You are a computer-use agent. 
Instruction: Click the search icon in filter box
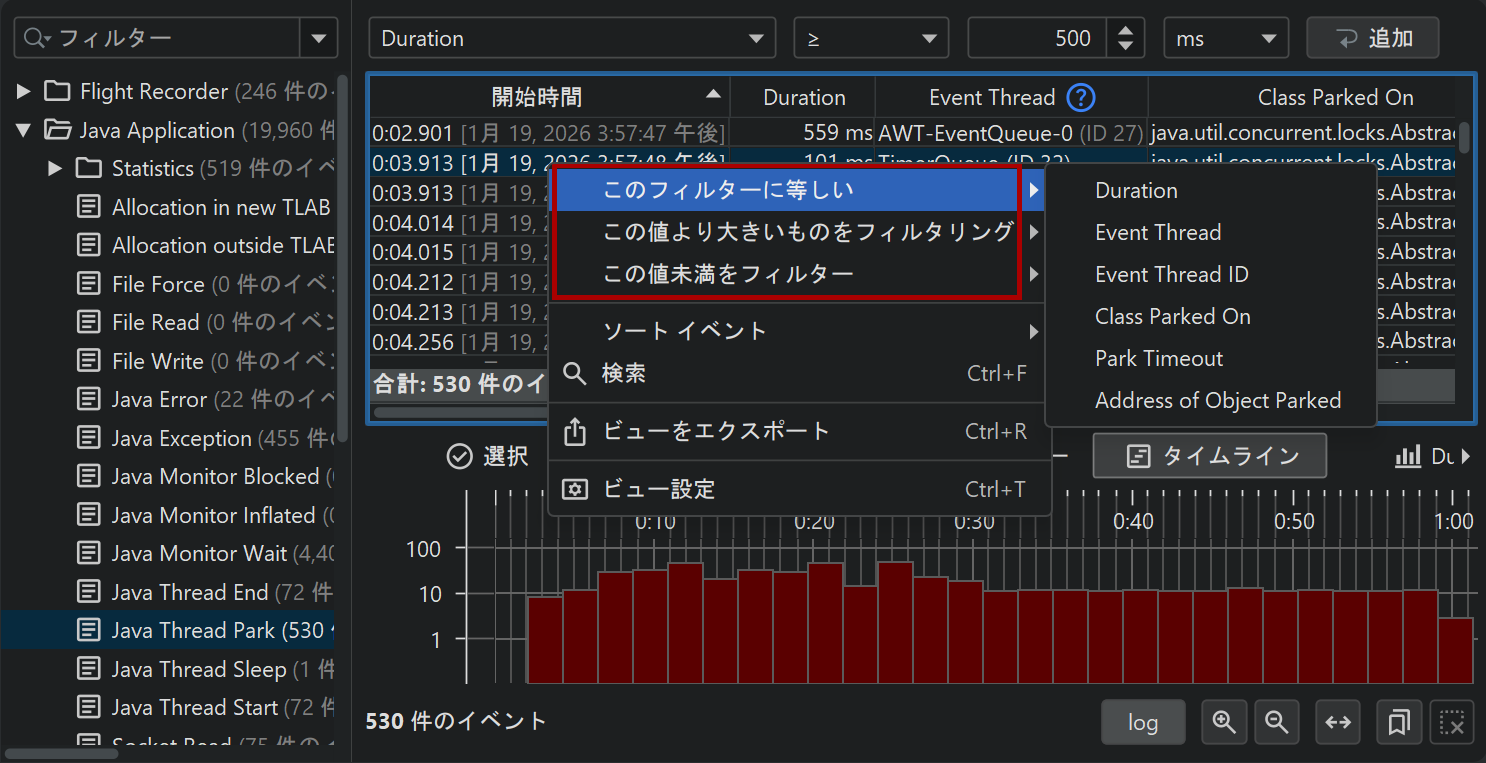[36, 39]
